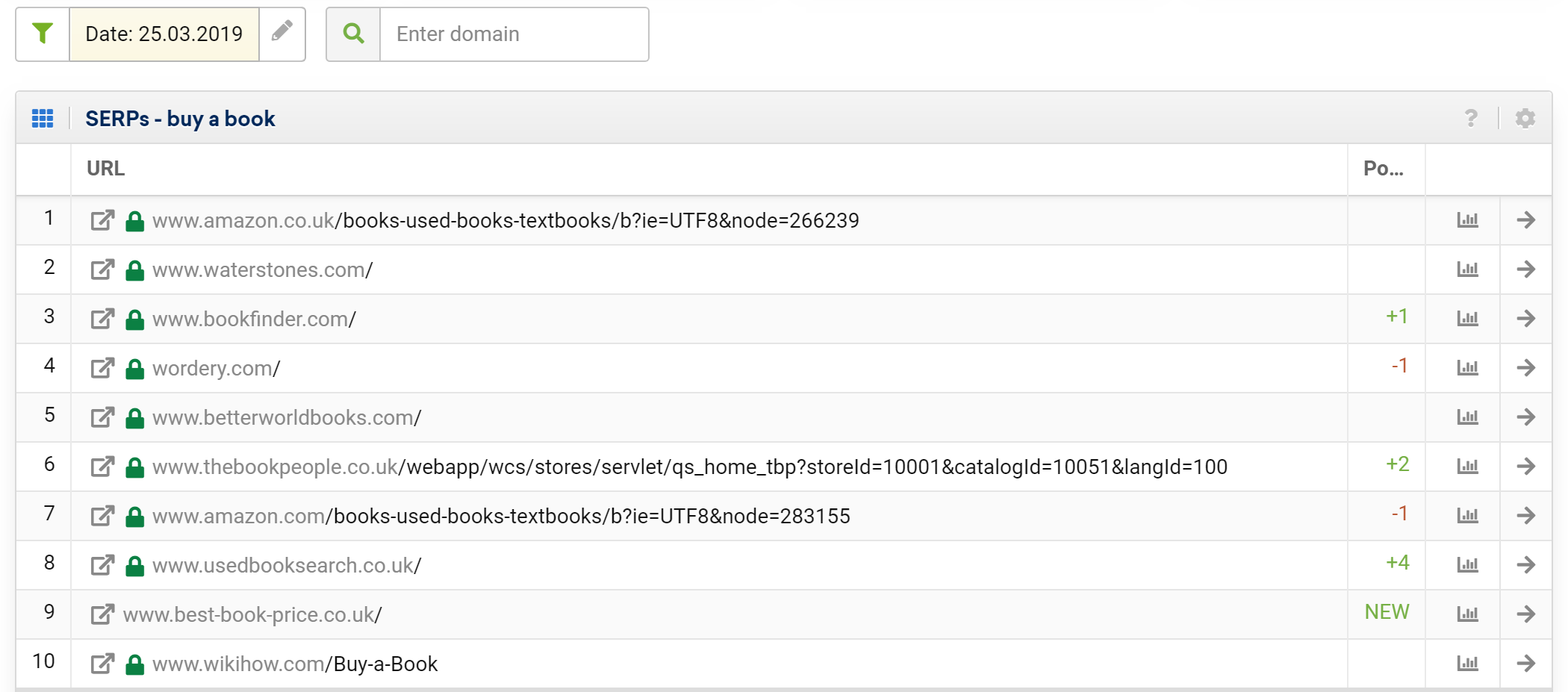Show chart for thebookpeople.co.uk row
1568x692 pixels.
tap(1467, 467)
